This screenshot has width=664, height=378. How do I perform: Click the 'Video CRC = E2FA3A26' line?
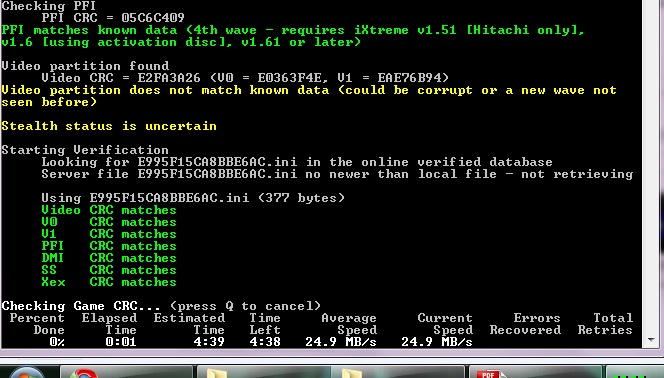245,78
